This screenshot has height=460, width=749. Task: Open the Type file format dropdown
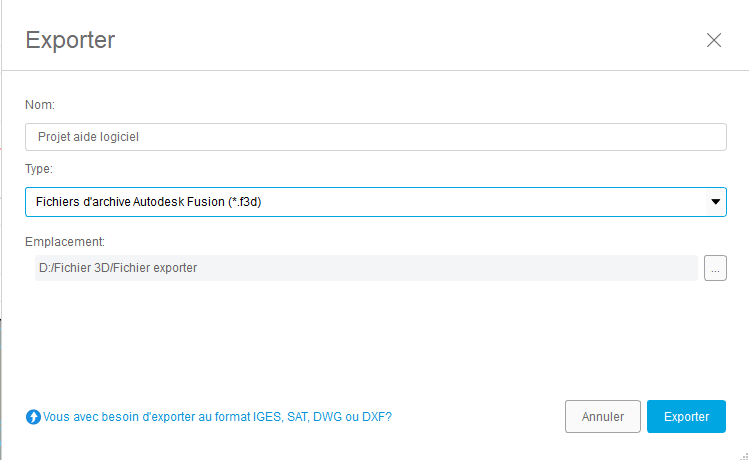click(x=715, y=202)
